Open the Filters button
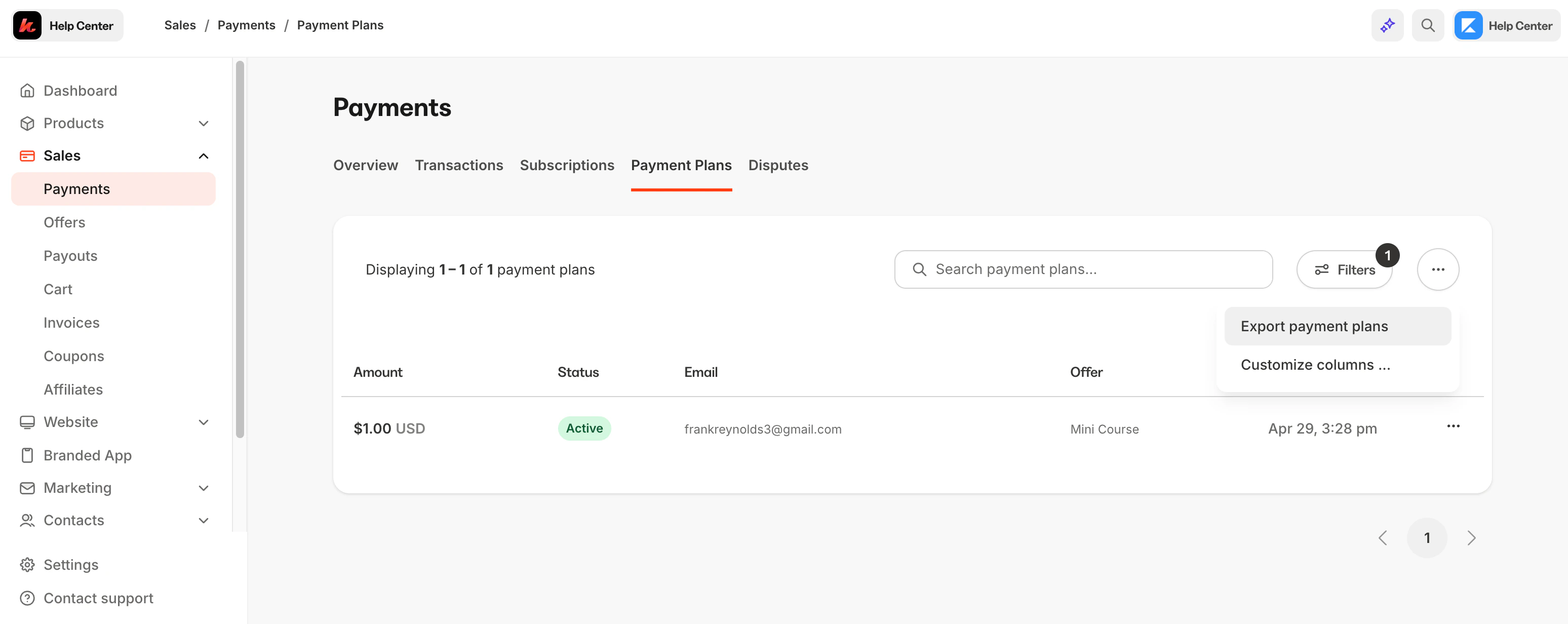This screenshot has height=624, width=1568. coord(1345,269)
